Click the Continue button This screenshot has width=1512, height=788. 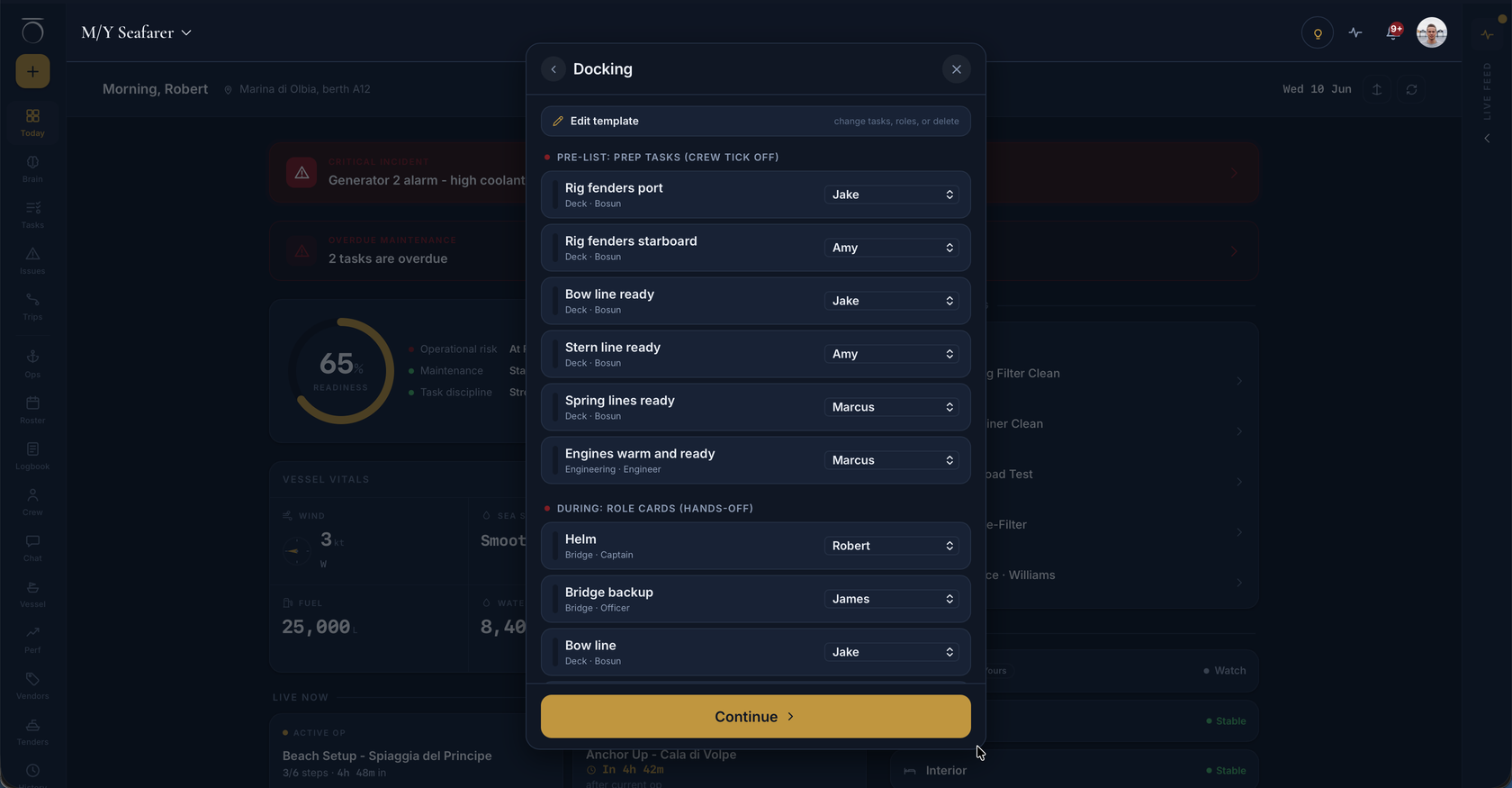pyautogui.click(x=756, y=717)
